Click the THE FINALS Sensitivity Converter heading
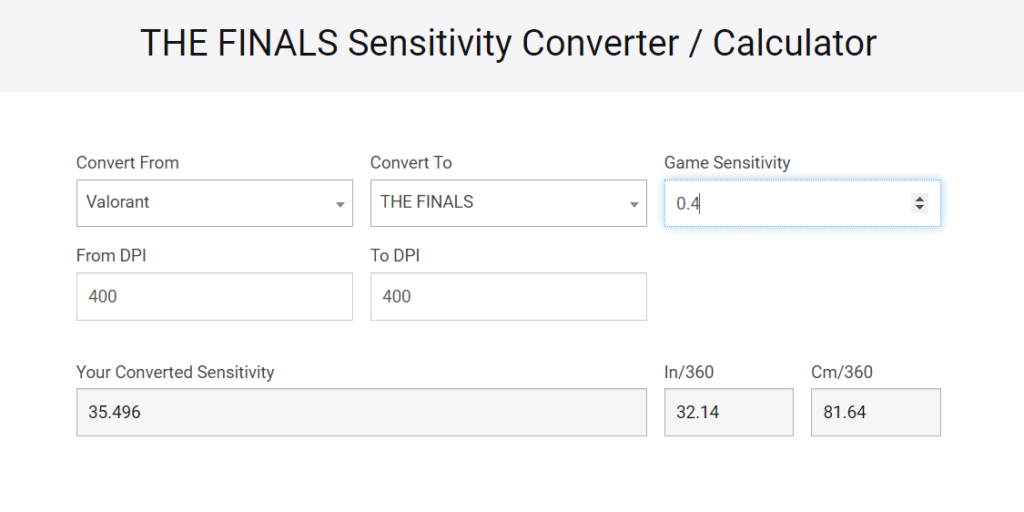 pyautogui.click(x=508, y=43)
